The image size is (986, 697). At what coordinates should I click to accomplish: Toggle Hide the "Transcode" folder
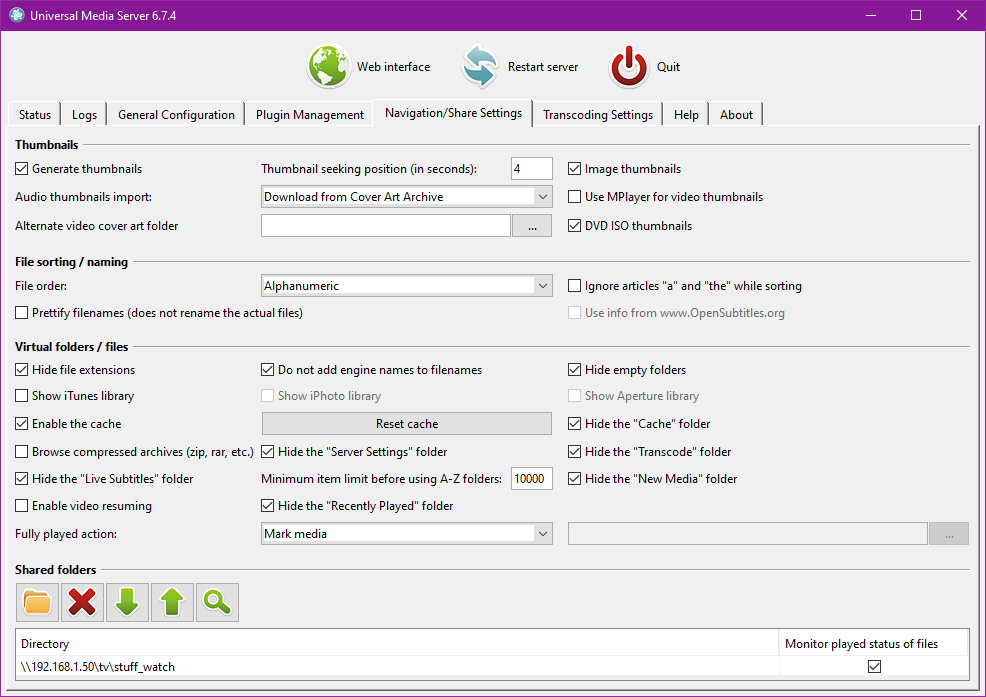[574, 452]
